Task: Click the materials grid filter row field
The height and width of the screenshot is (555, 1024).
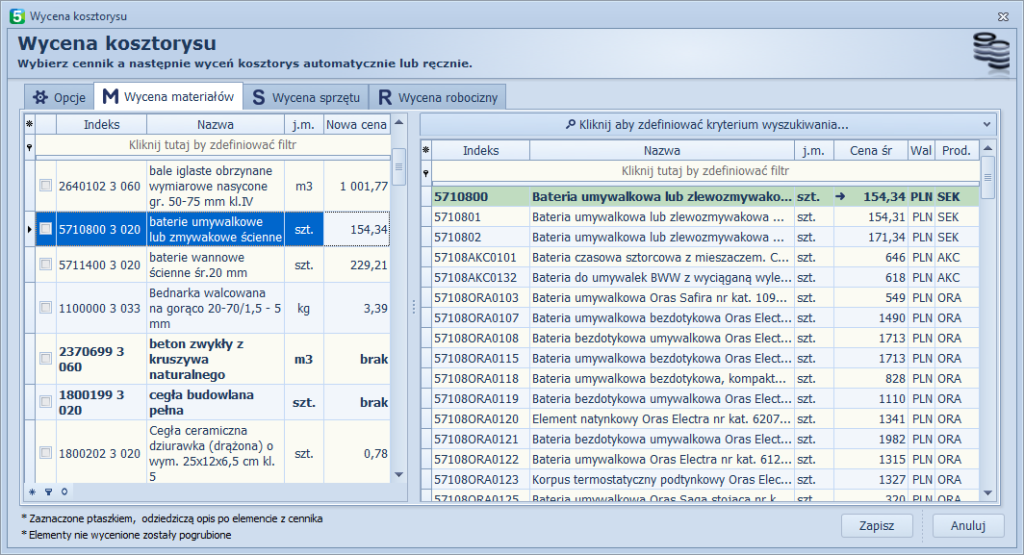Action: point(212,145)
